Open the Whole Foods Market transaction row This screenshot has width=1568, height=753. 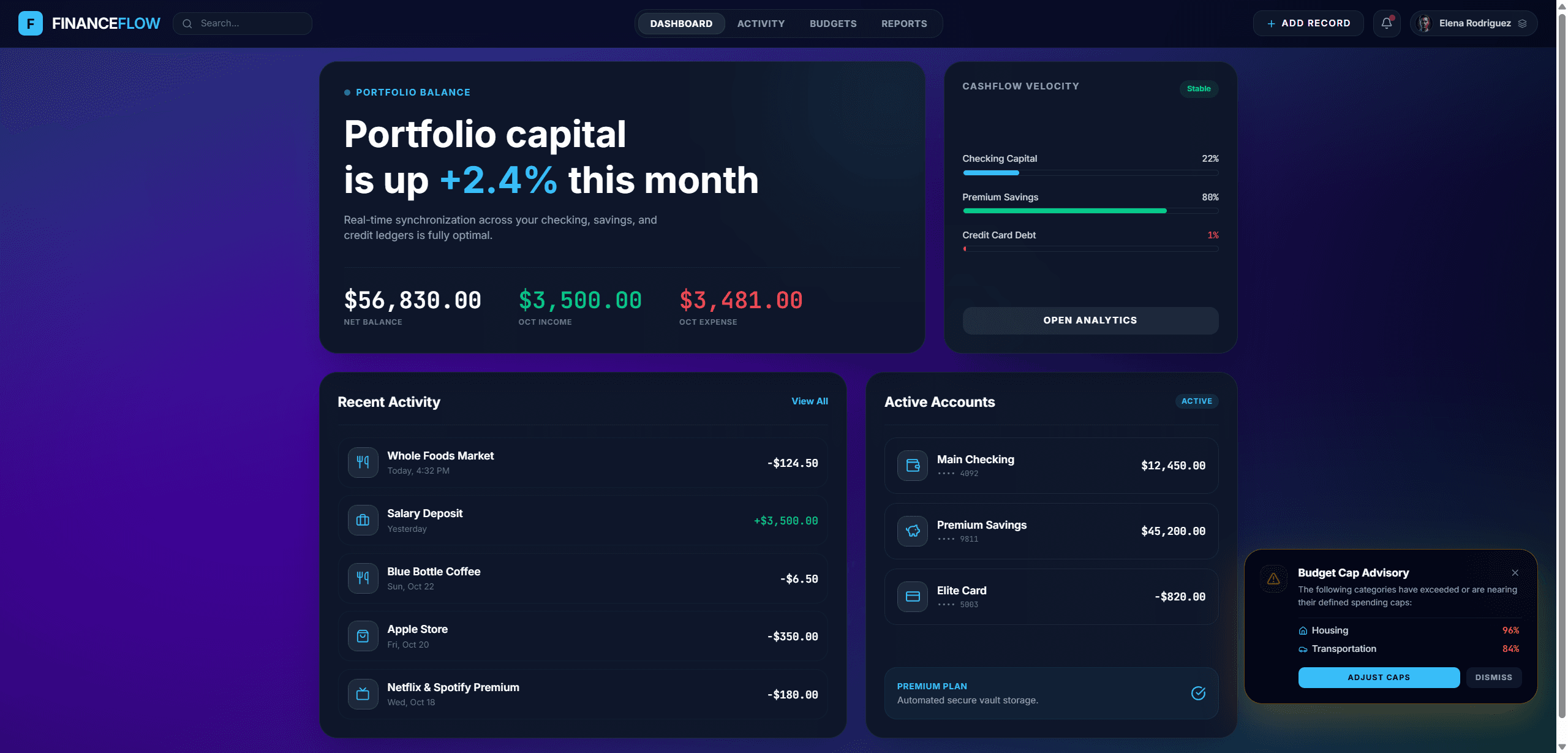582,463
